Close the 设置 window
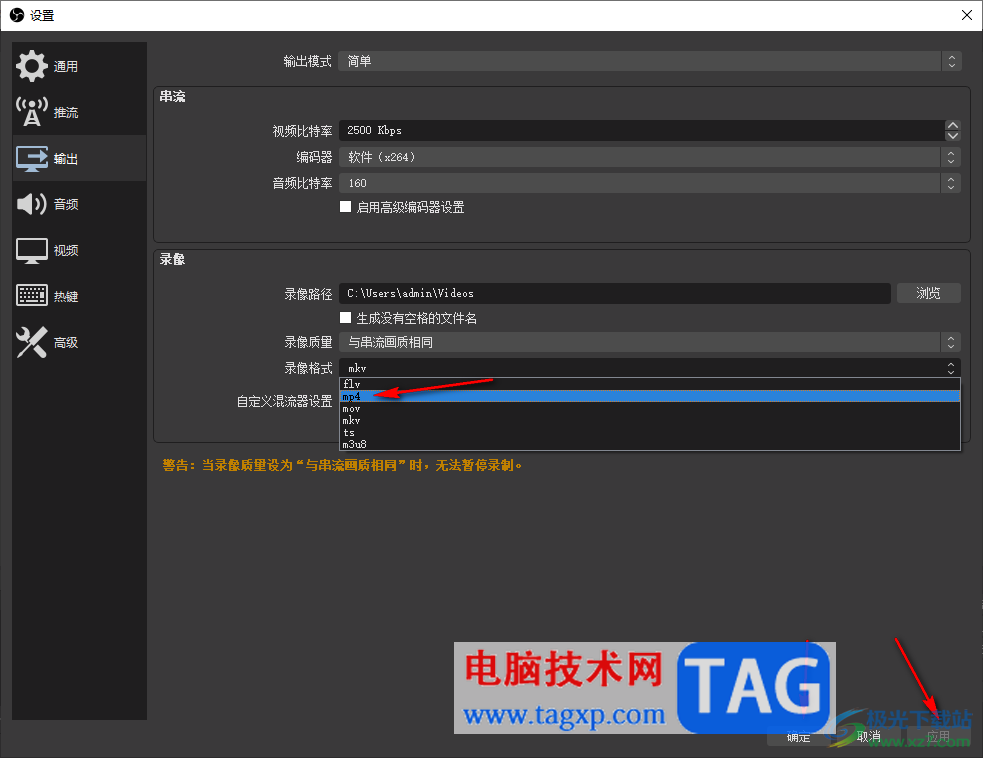The height and width of the screenshot is (758, 983). pyautogui.click(x=967, y=15)
